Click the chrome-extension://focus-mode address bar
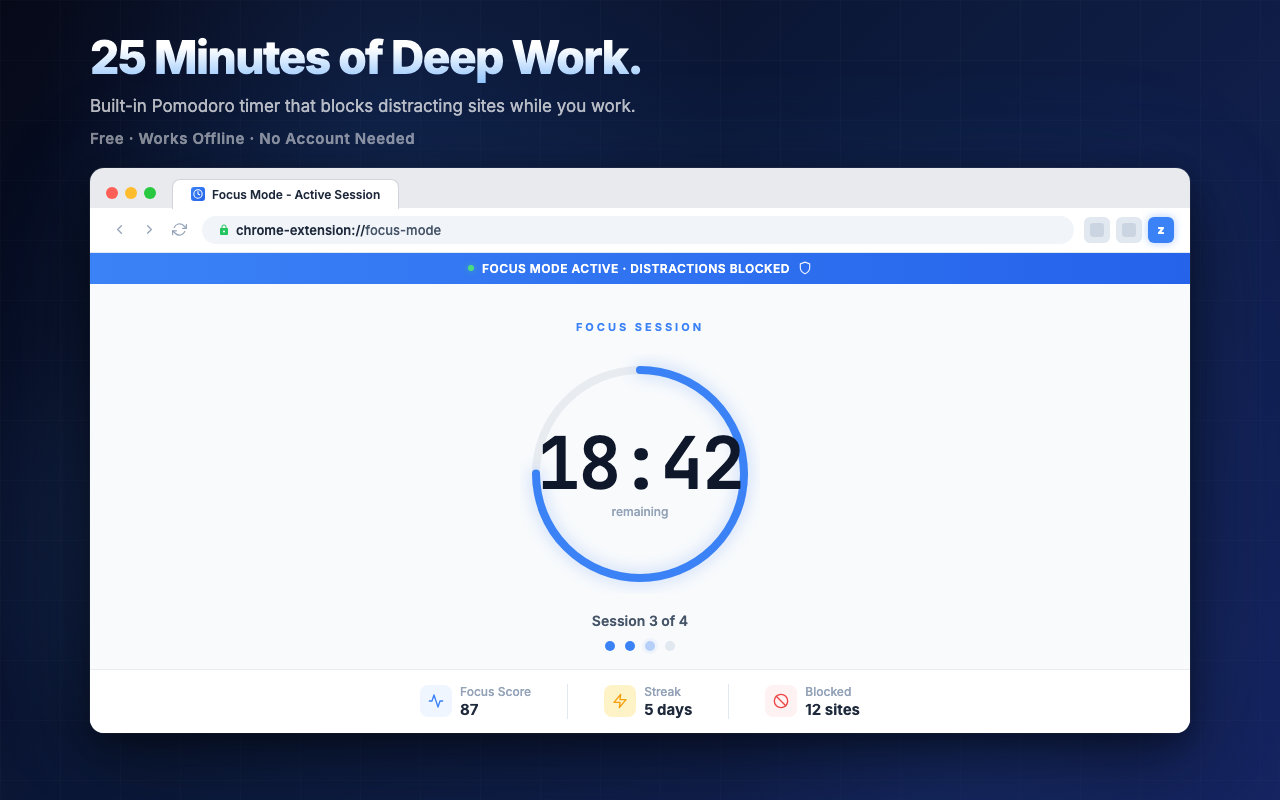This screenshot has height=800, width=1280. 638,230
